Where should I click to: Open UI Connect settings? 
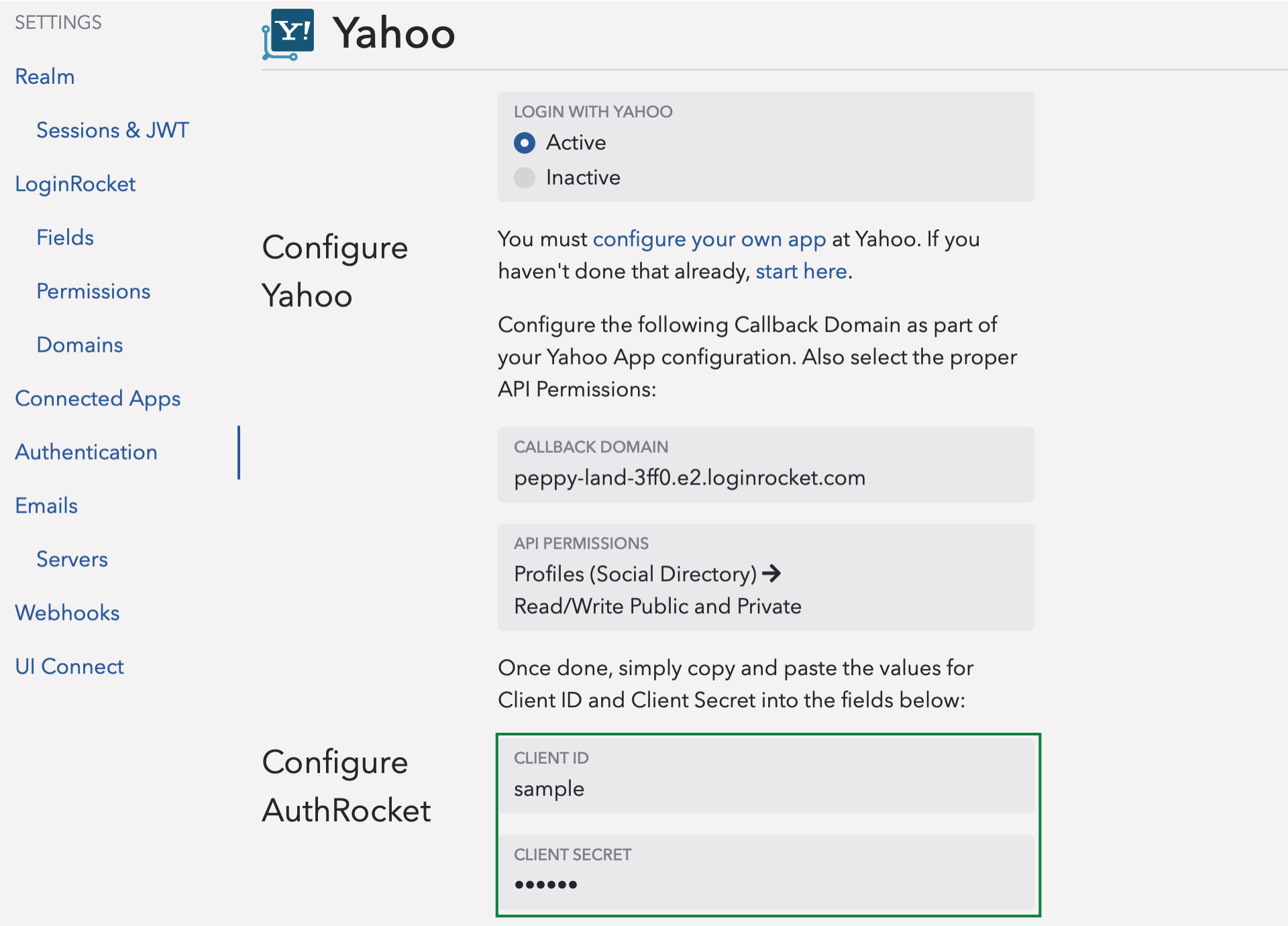(x=69, y=667)
